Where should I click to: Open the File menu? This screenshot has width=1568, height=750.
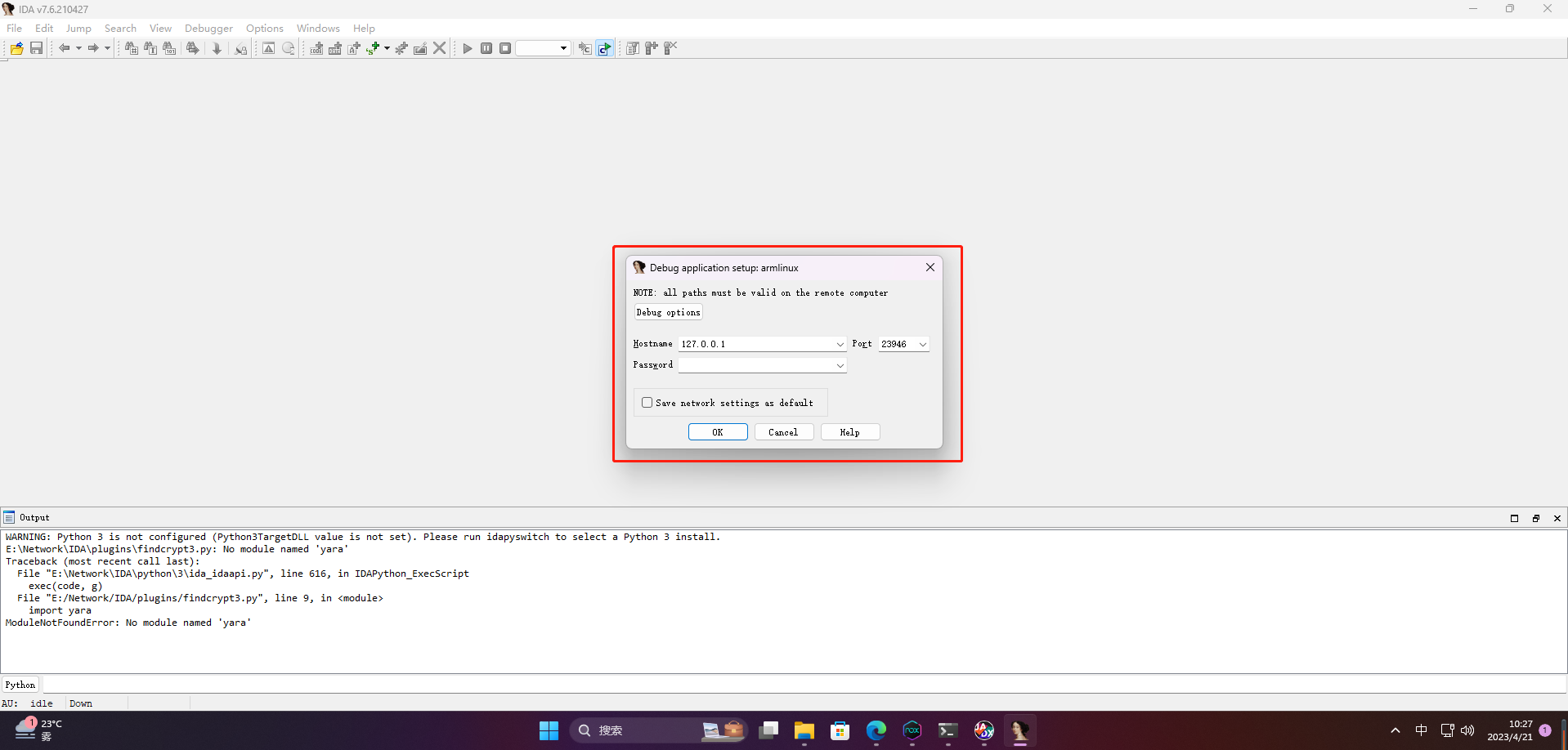click(x=15, y=28)
